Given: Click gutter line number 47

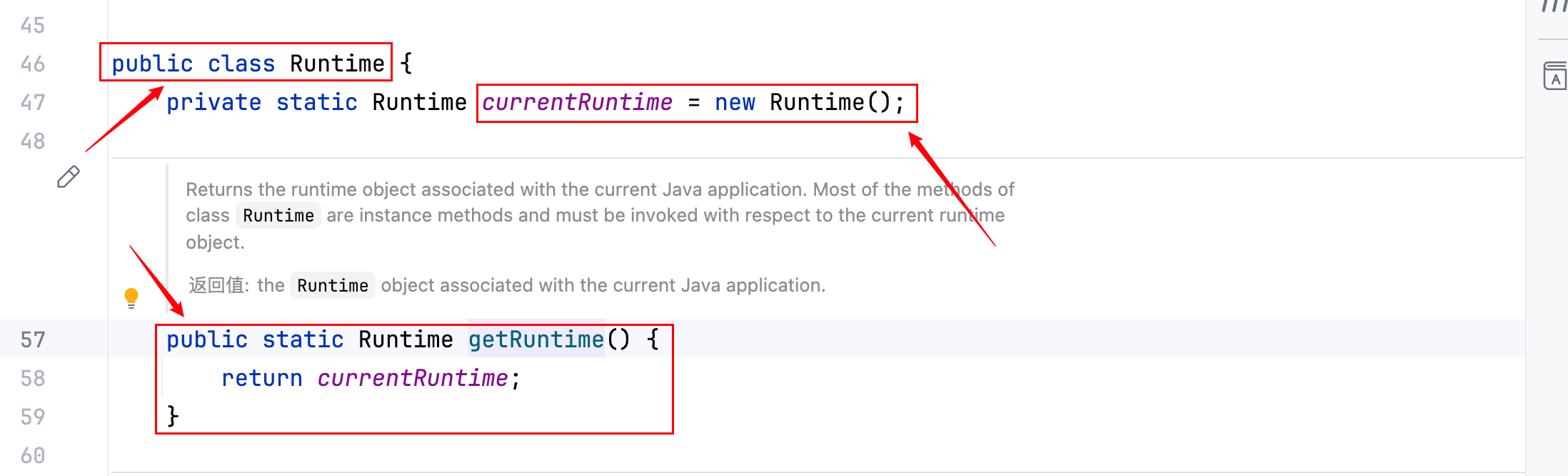Looking at the screenshot, I should (x=33, y=103).
